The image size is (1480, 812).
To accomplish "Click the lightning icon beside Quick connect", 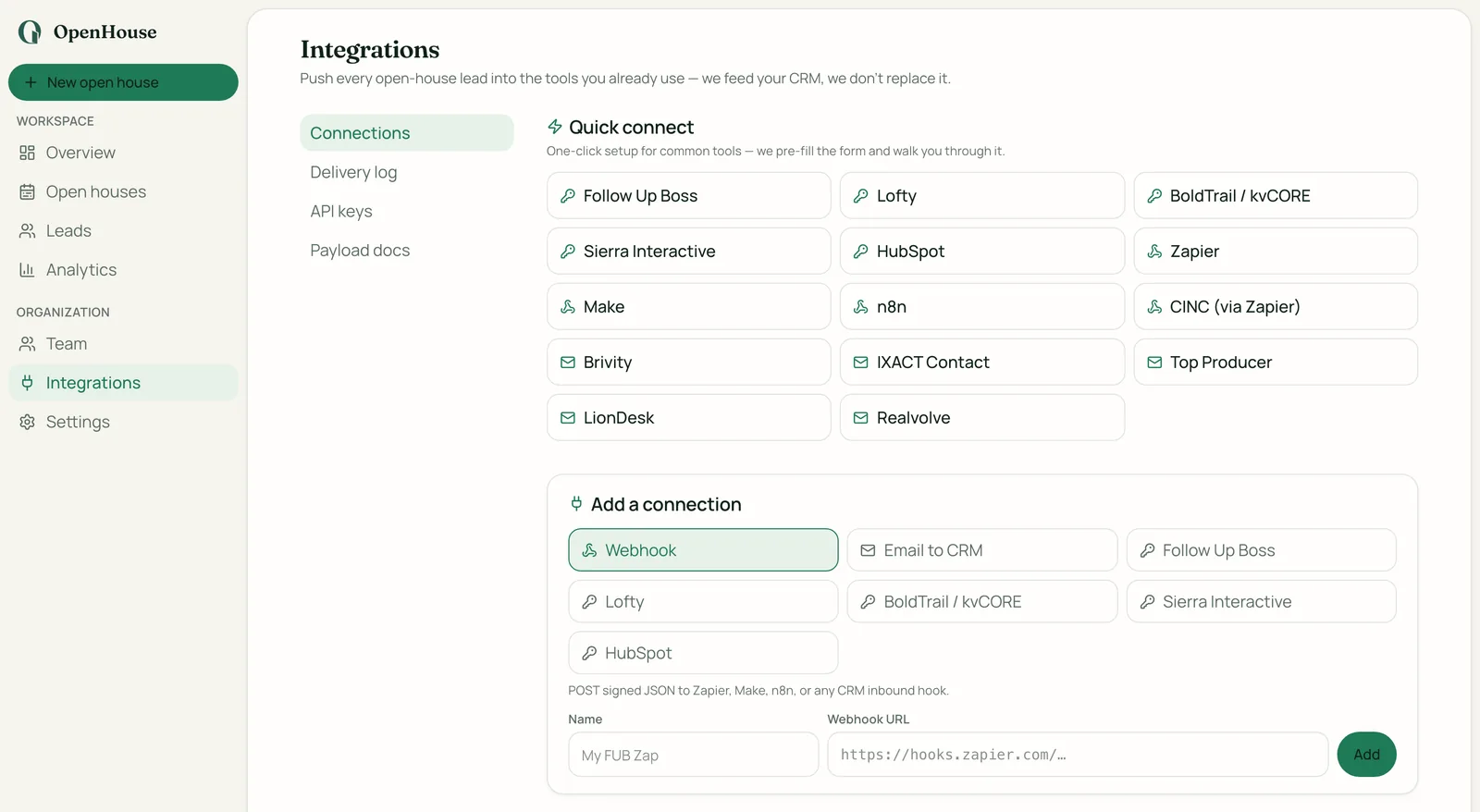I will 555,127.
